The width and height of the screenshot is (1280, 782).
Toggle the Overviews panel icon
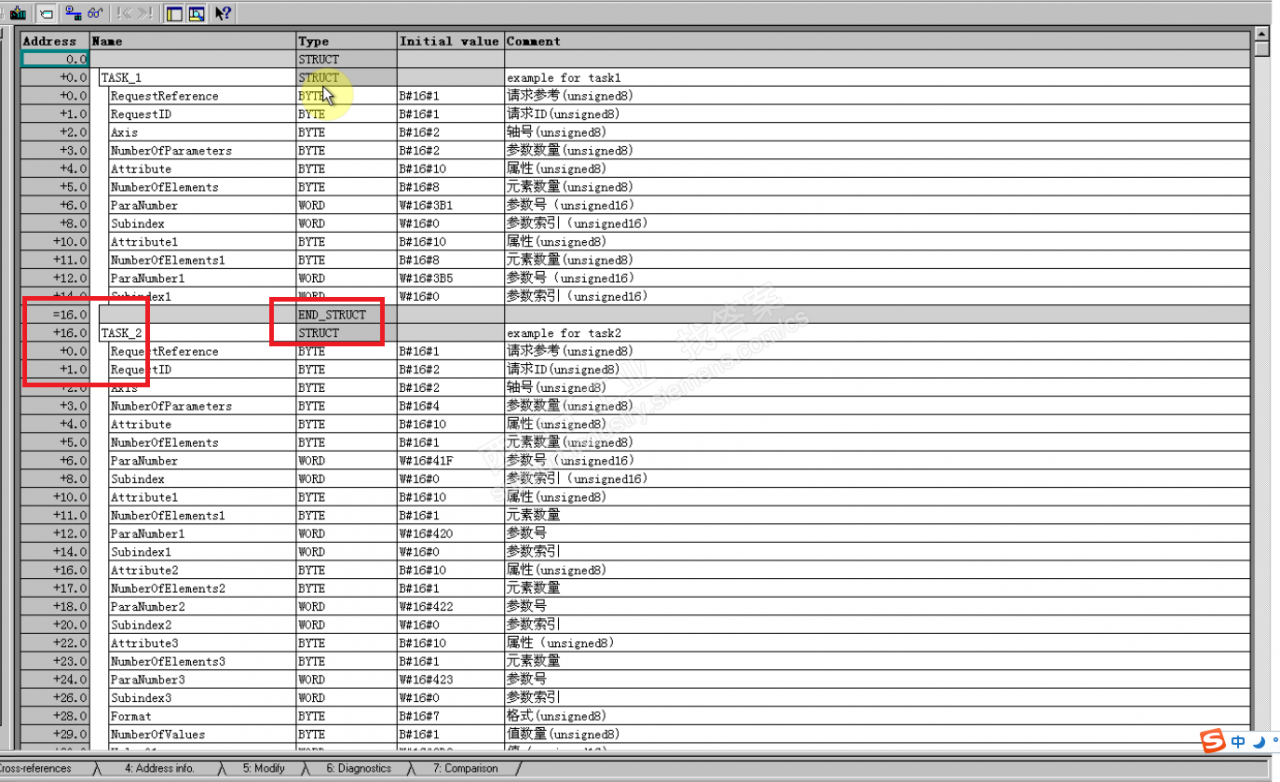coord(174,13)
